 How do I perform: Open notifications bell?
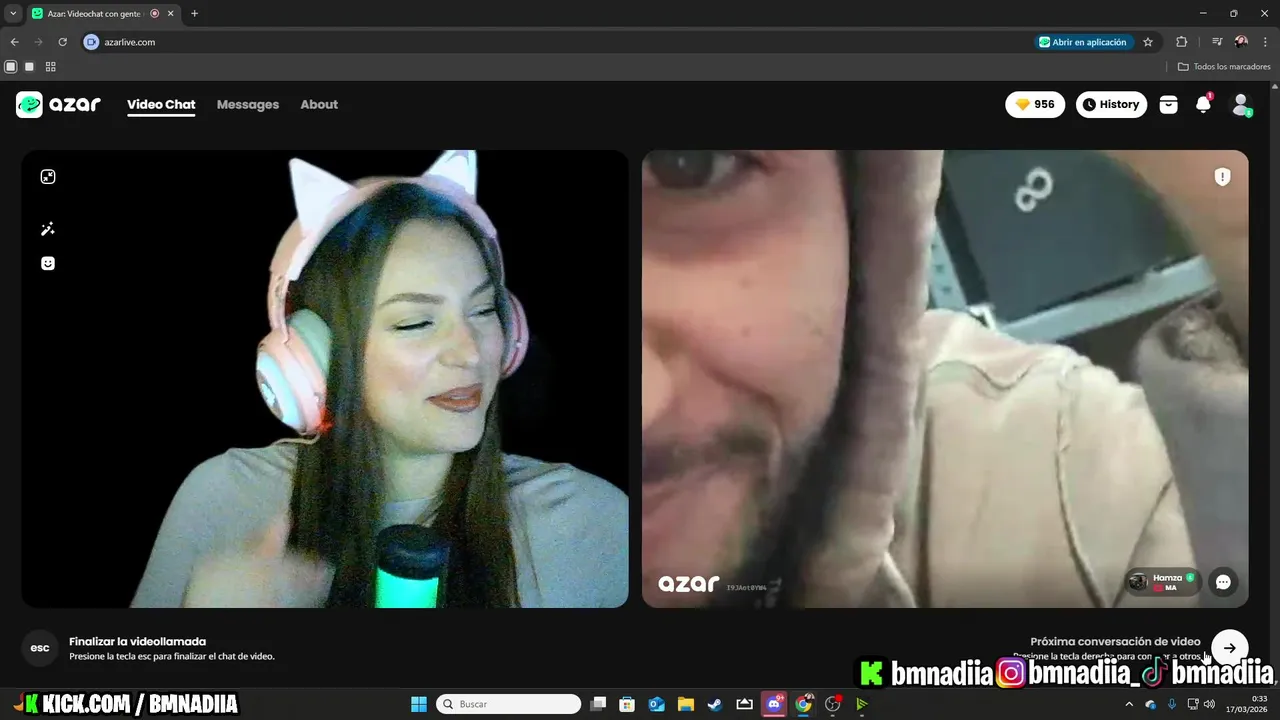(1203, 104)
